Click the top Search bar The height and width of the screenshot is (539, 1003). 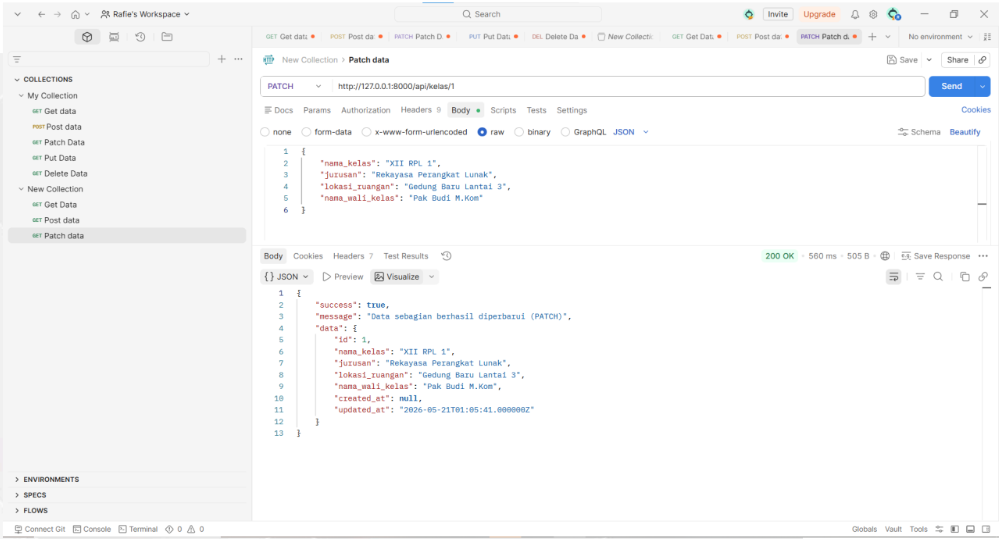[498, 14]
